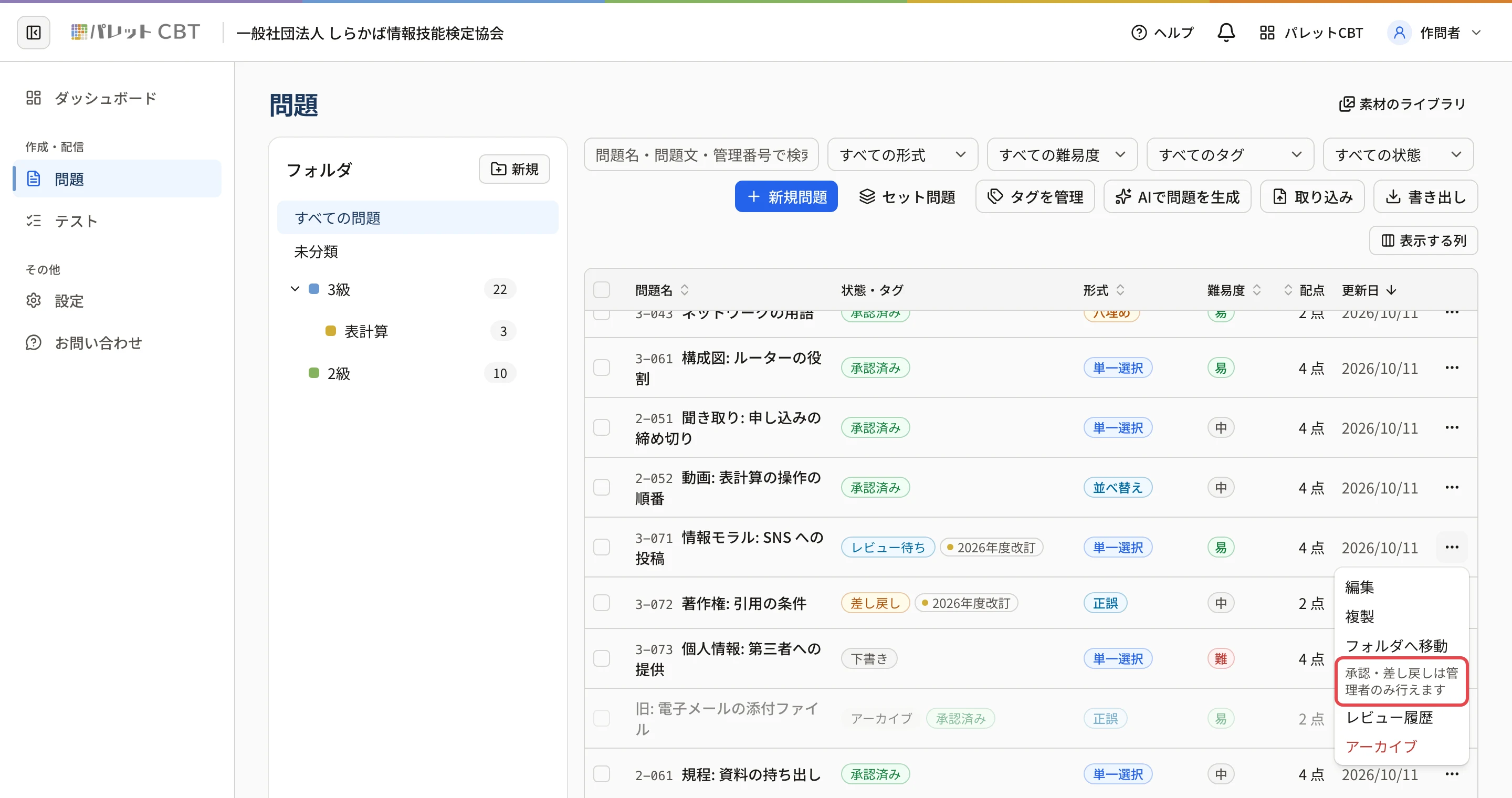Screen dimensions: 1512x798
Task: Check the 3-073 個人情報 row checkbox
Action: [x=602, y=658]
